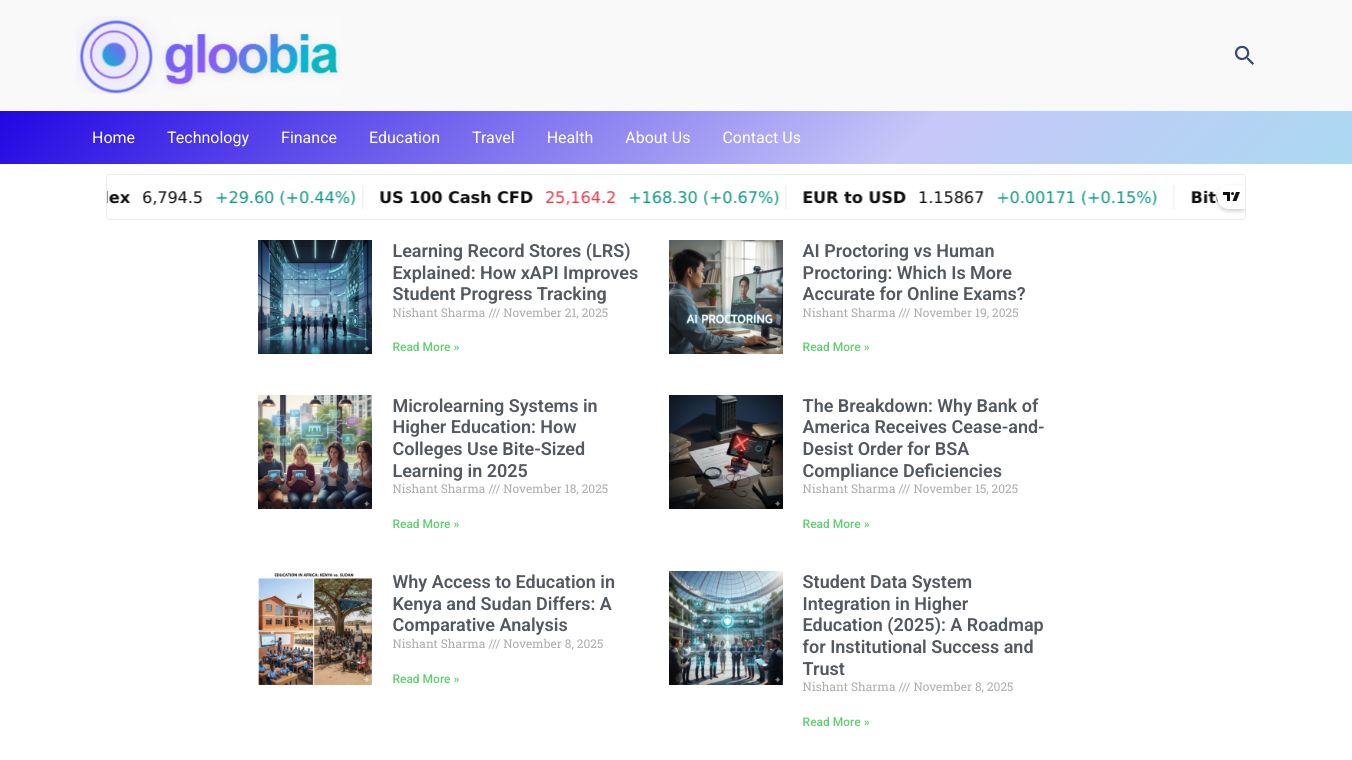Open the AI Proctoring vs Human Proctoring title

[914, 272]
